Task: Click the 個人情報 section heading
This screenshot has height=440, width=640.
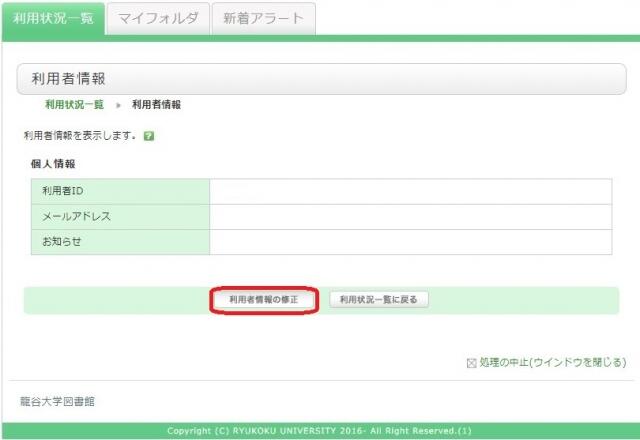Action: tap(54, 163)
